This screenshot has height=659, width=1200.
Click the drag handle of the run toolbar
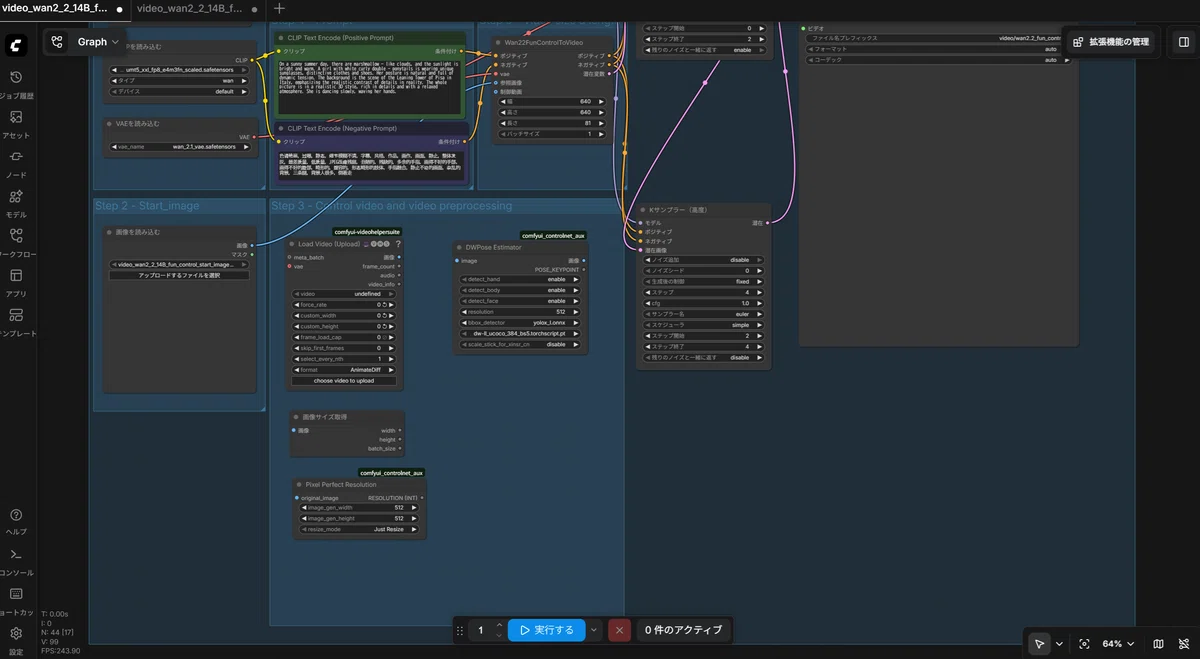pyautogui.click(x=460, y=630)
